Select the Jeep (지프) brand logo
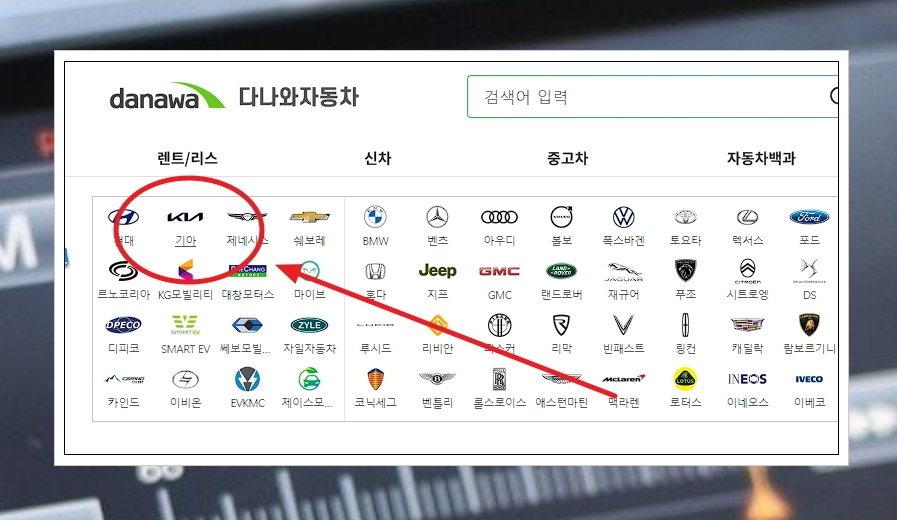This screenshot has height=520, width=897. pyautogui.click(x=438, y=271)
